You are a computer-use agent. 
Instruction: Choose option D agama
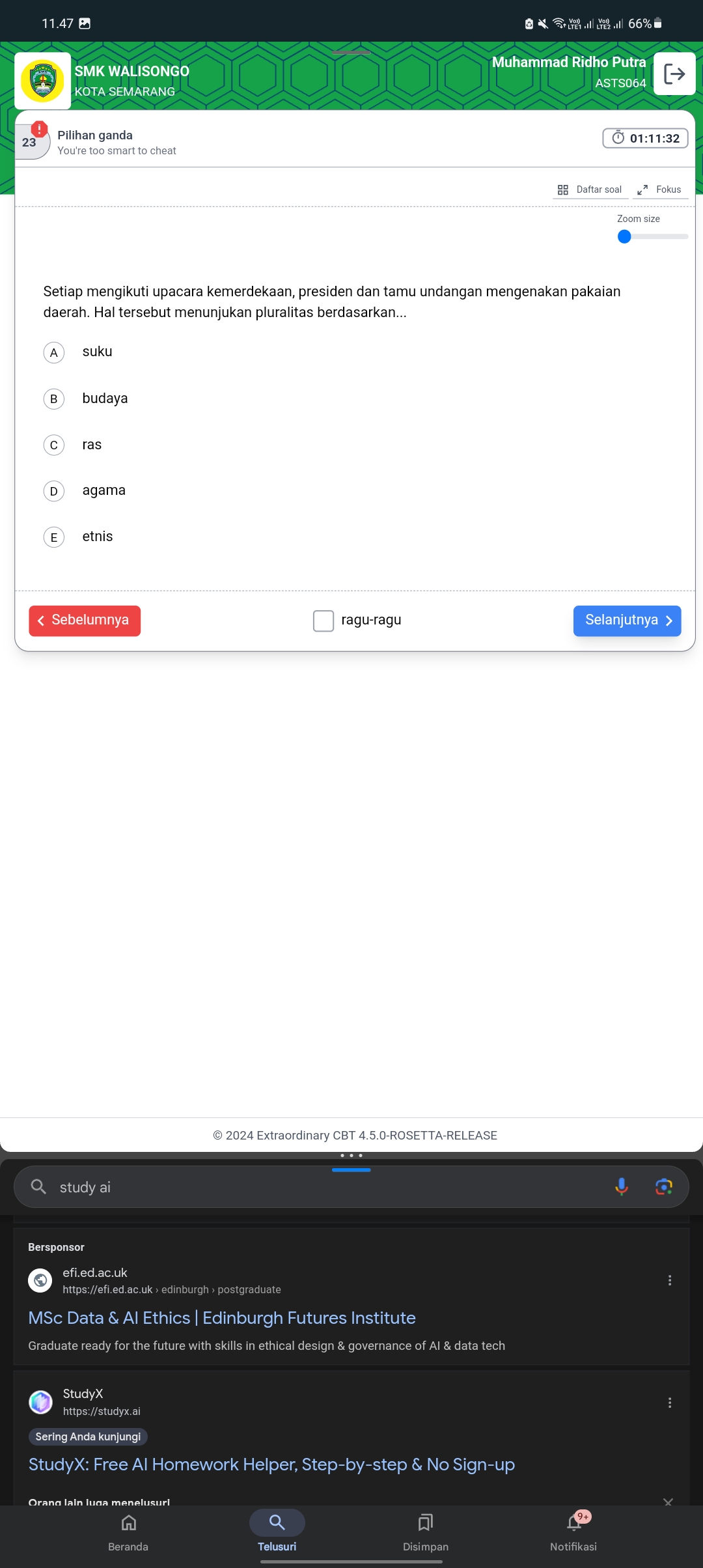(53, 491)
